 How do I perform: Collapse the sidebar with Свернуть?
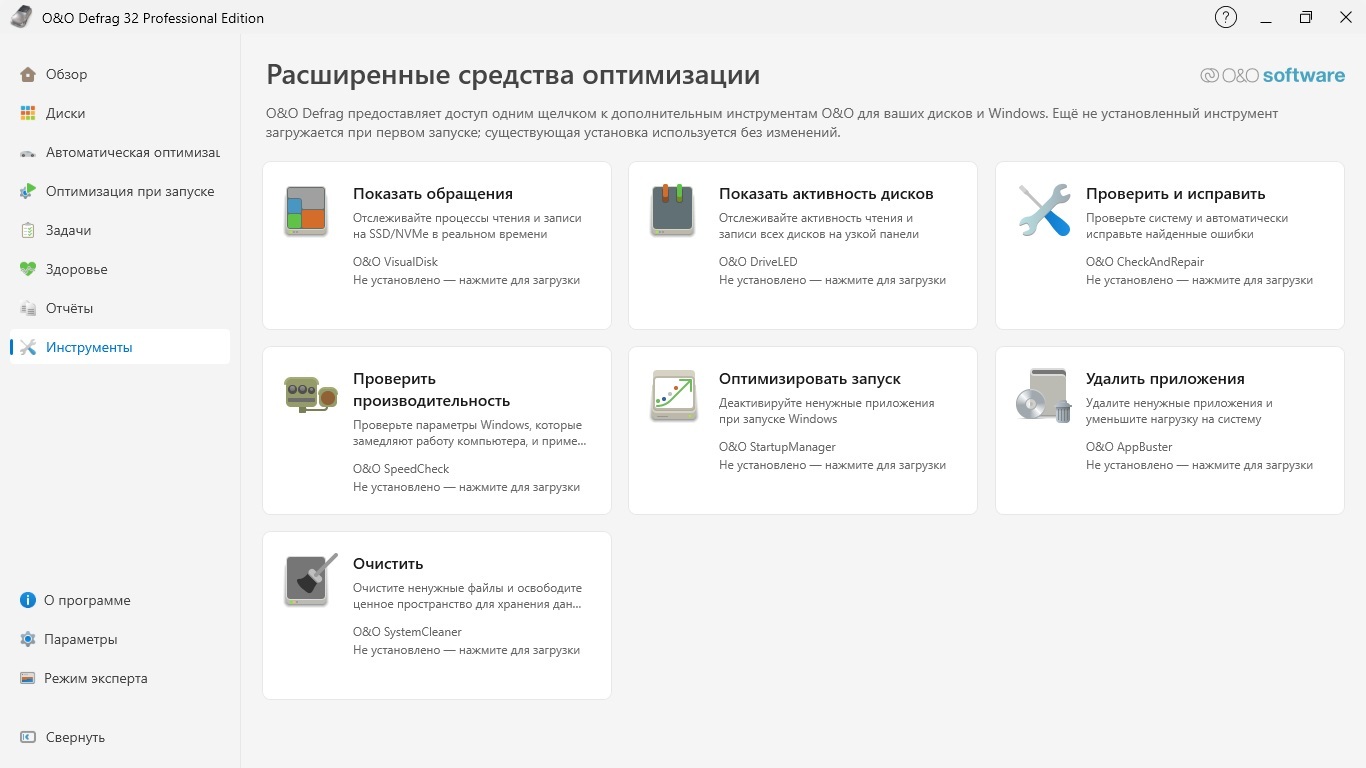point(120,737)
